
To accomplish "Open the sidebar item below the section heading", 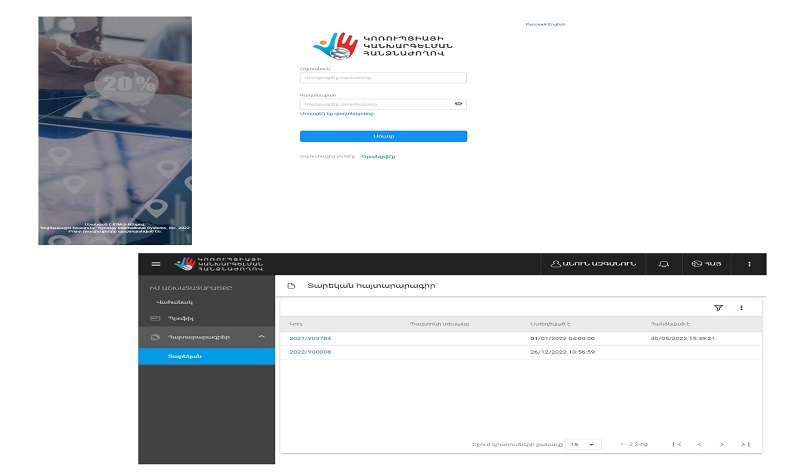I will (174, 302).
